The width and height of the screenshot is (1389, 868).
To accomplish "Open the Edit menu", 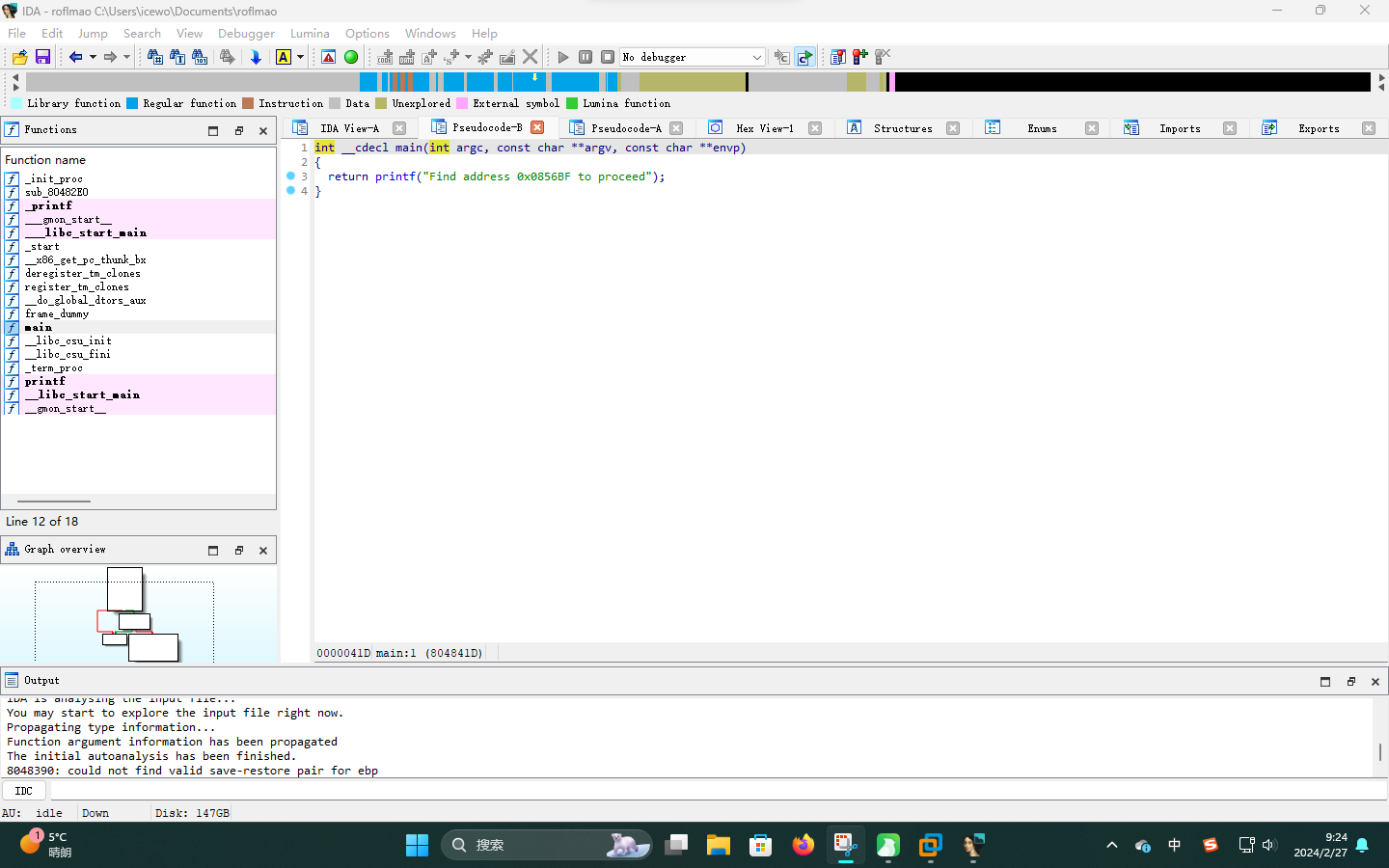I will pos(52,33).
